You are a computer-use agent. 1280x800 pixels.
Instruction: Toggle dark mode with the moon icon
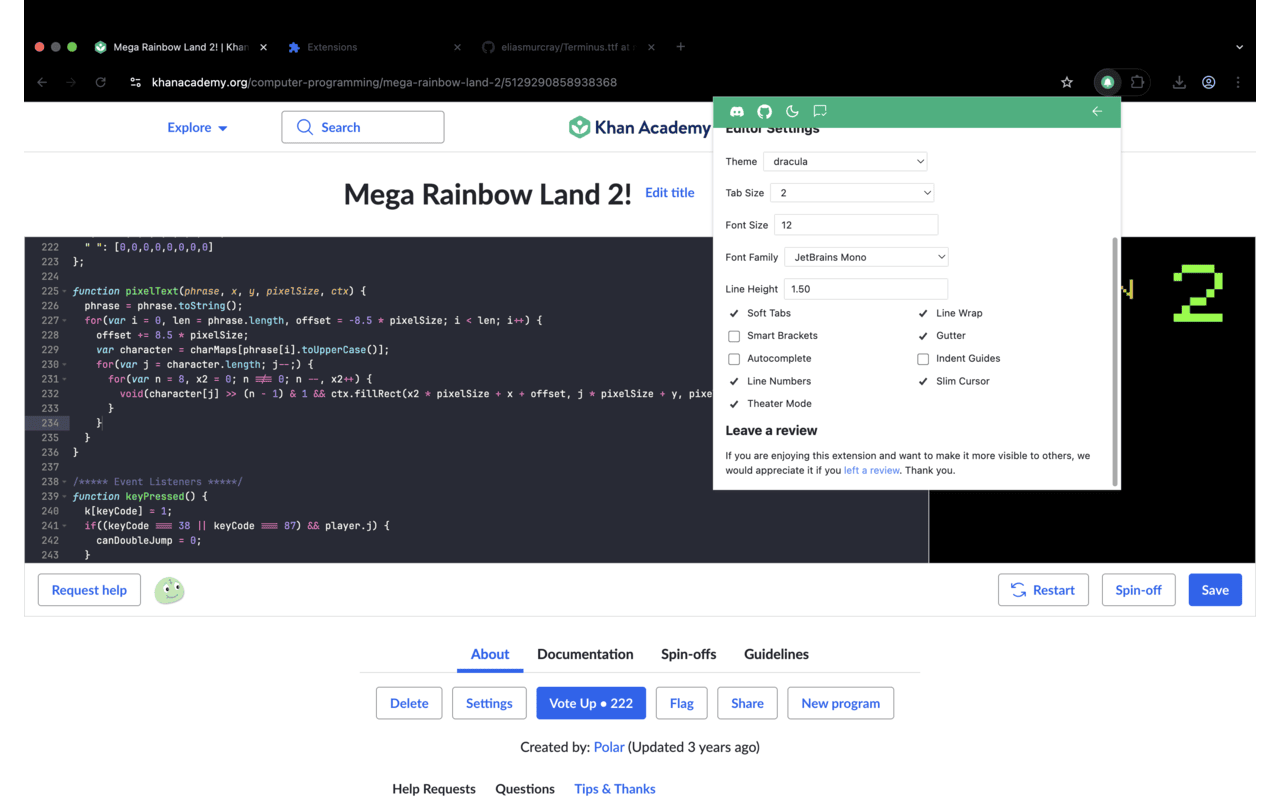pyautogui.click(x=792, y=112)
